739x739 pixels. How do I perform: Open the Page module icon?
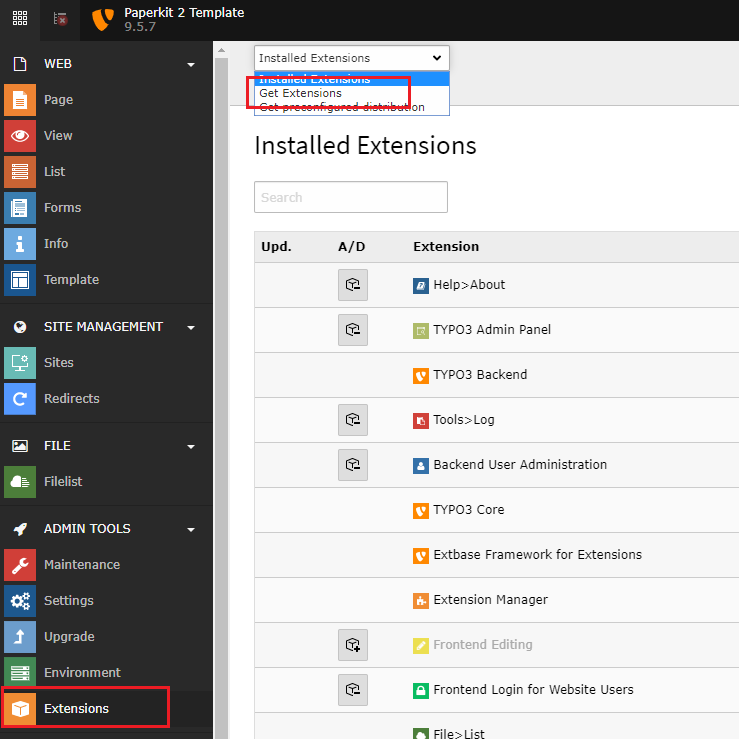(x=20, y=100)
